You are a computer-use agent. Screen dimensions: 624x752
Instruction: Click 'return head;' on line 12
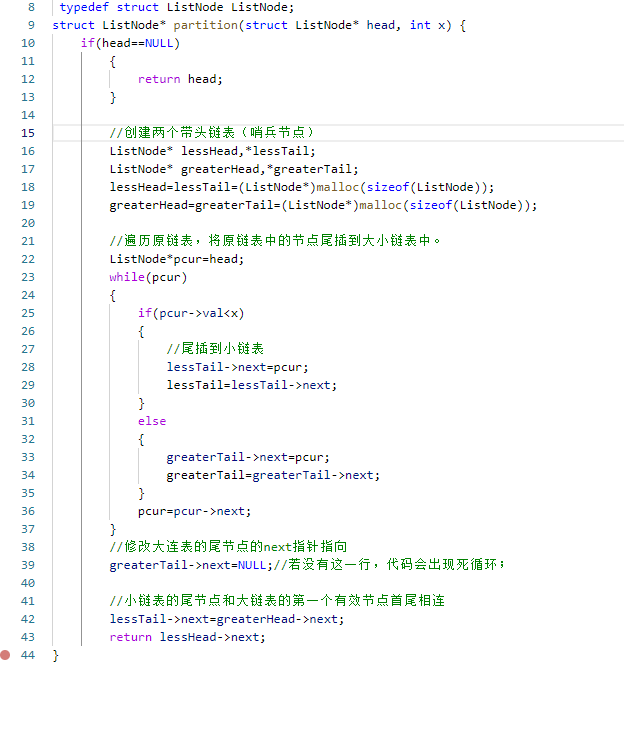coord(180,79)
